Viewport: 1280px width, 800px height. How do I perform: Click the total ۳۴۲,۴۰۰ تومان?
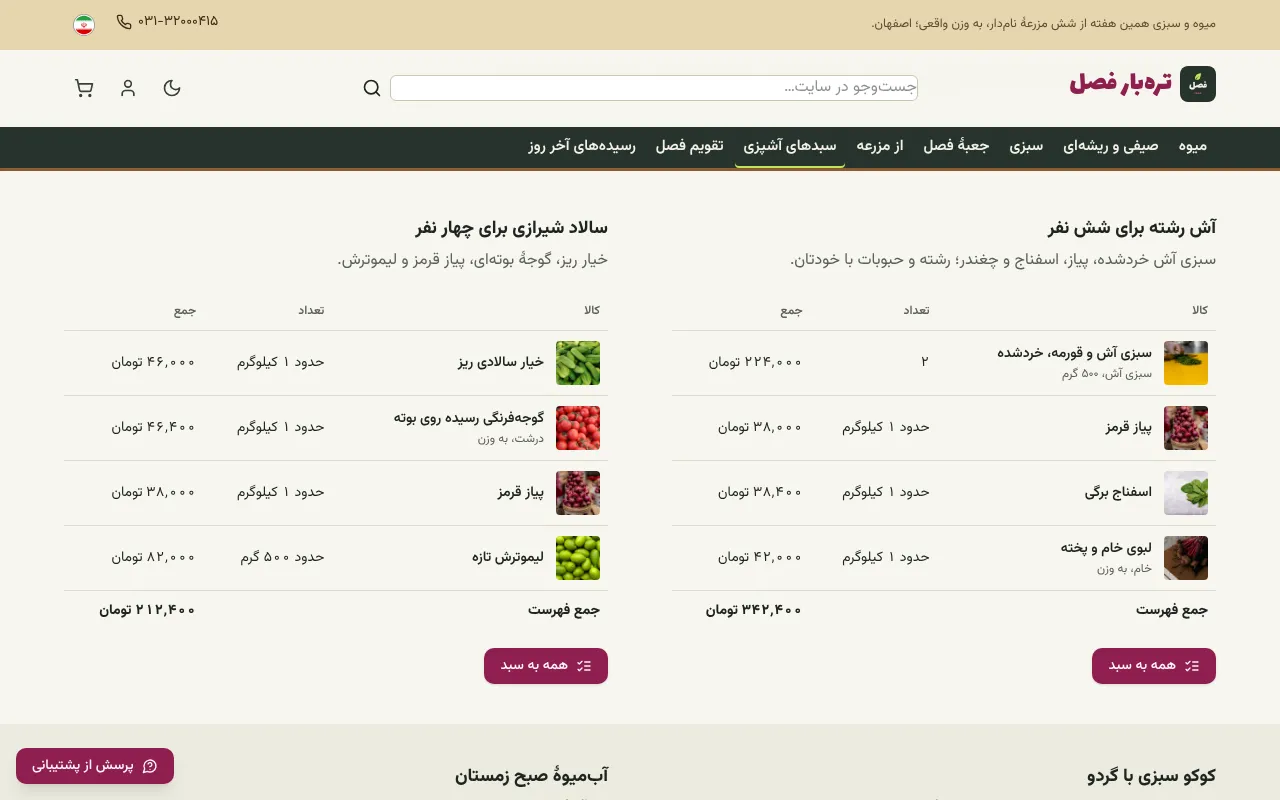coord(755,609)
